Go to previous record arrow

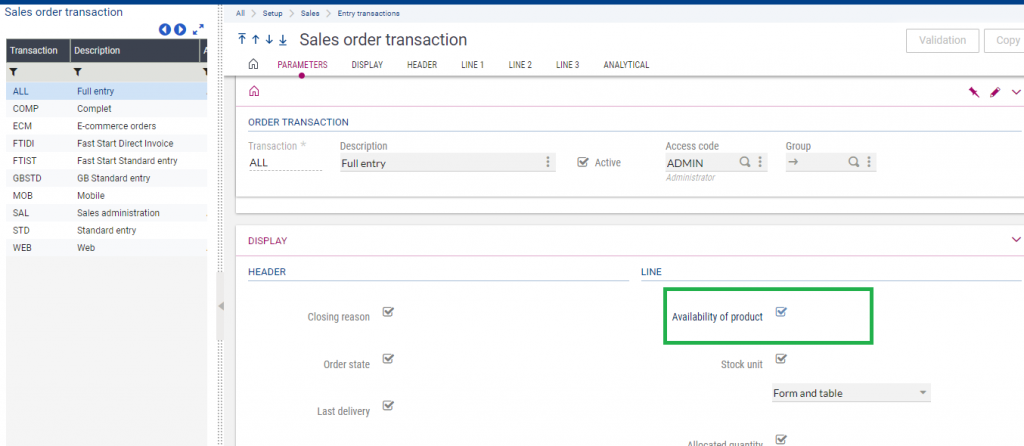(255, 40)
